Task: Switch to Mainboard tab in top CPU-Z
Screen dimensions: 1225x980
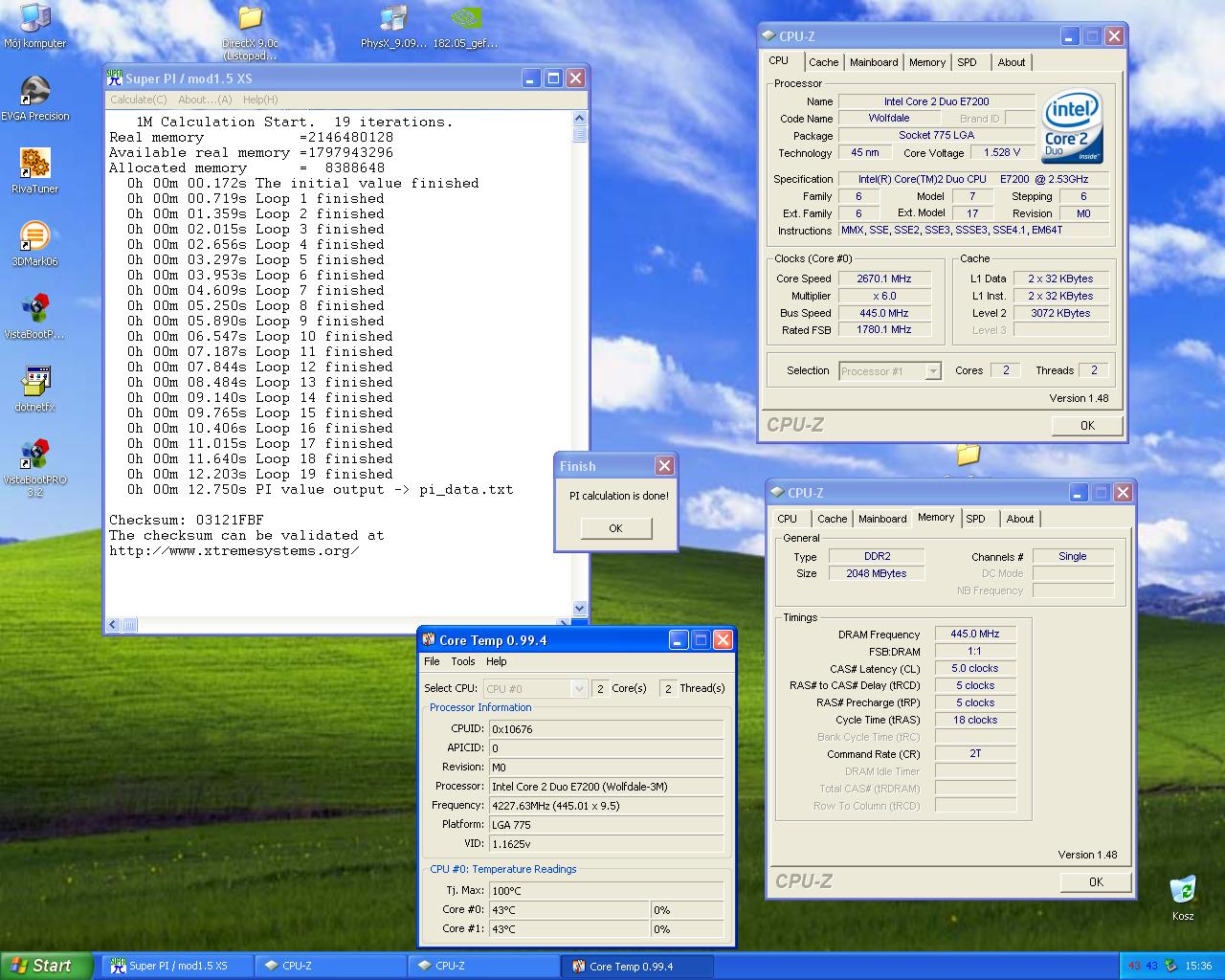Action: [874, 62]
